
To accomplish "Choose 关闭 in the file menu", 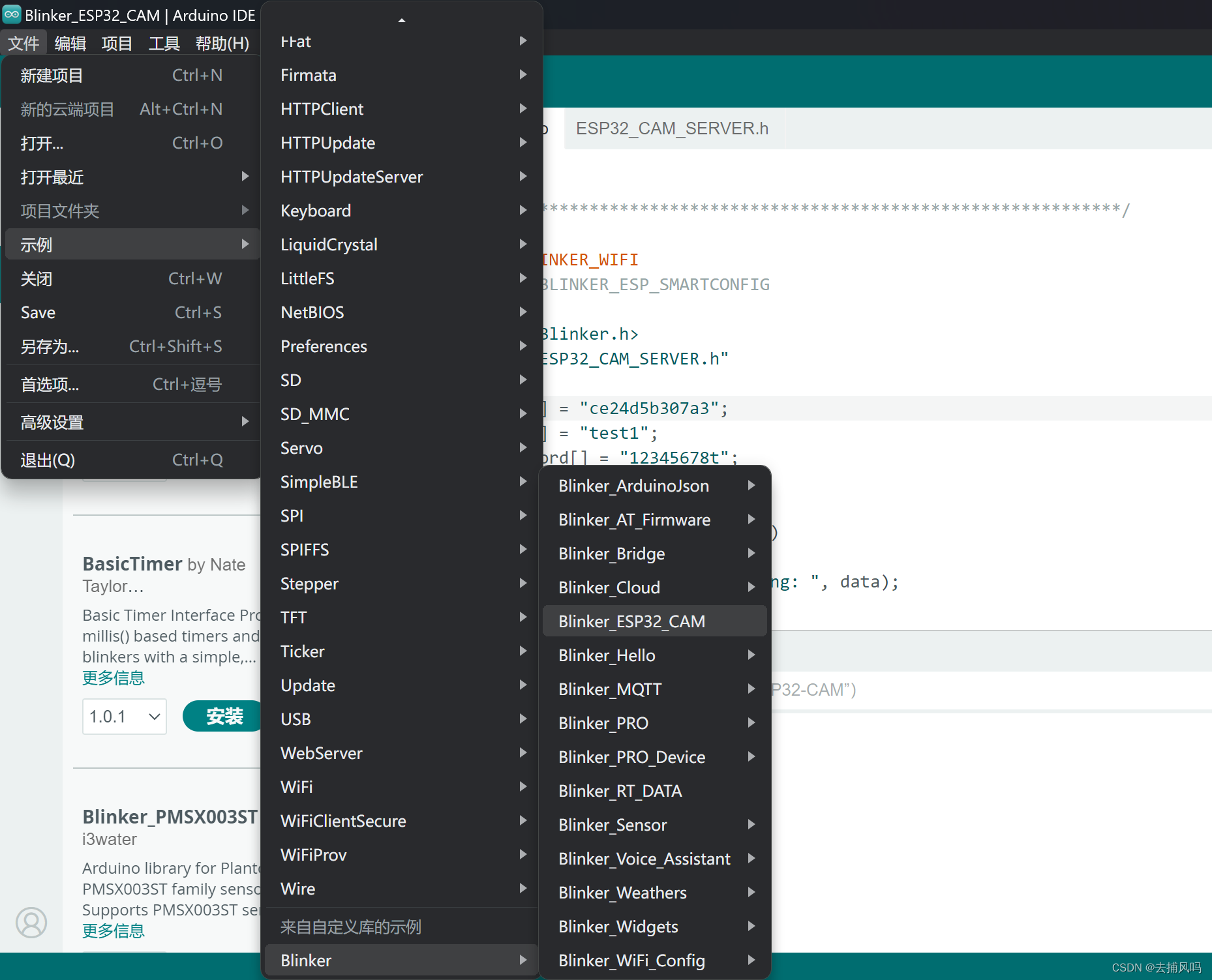I will 132,279.
